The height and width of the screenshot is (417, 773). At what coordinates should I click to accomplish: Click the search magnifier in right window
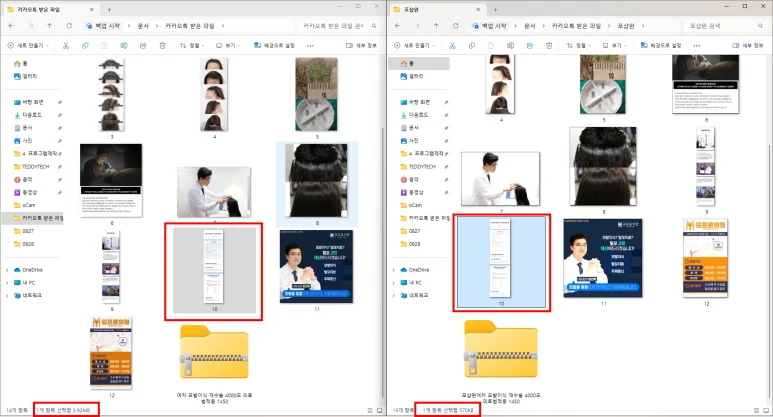click(761, 26)
